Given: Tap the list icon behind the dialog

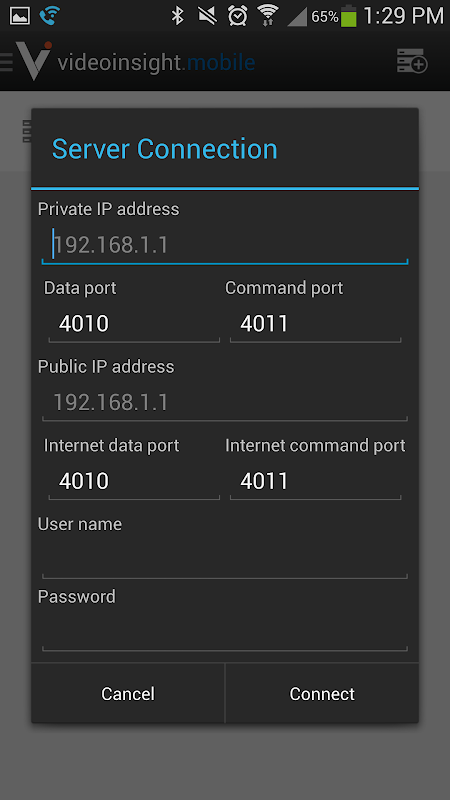Looking at the screenshot, I should pyautogui.click(x=27, y=131).
